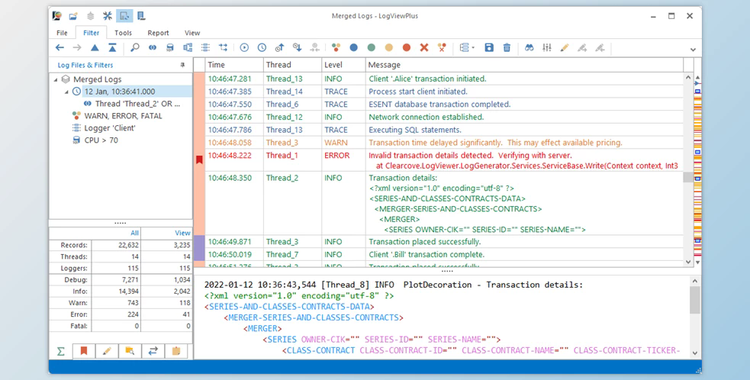Click the document icon at title bar right end
This screenshot has width=750, height=380.
pos(141,16)
